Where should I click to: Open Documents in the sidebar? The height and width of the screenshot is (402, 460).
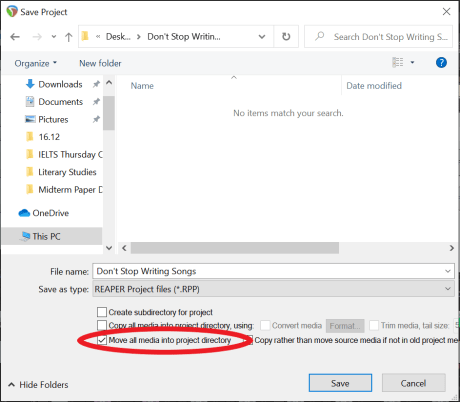click(60, 102)
